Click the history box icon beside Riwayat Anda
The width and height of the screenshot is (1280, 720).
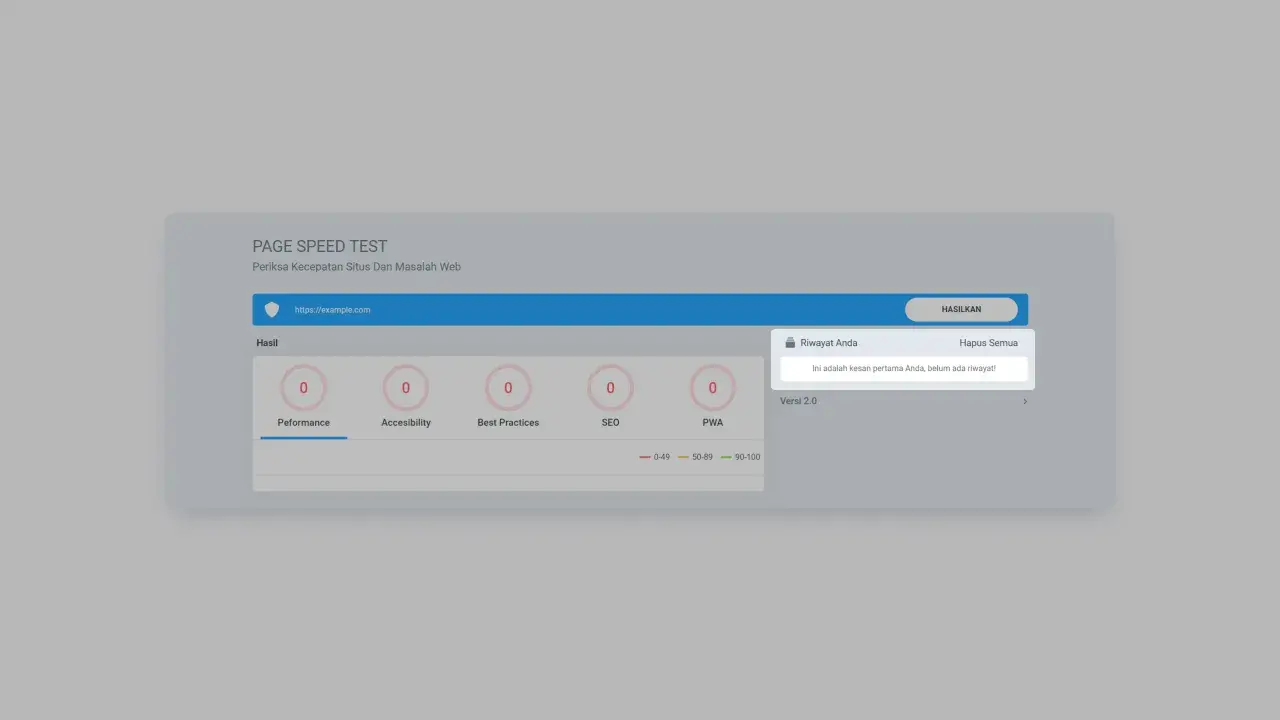click(790, 342)
